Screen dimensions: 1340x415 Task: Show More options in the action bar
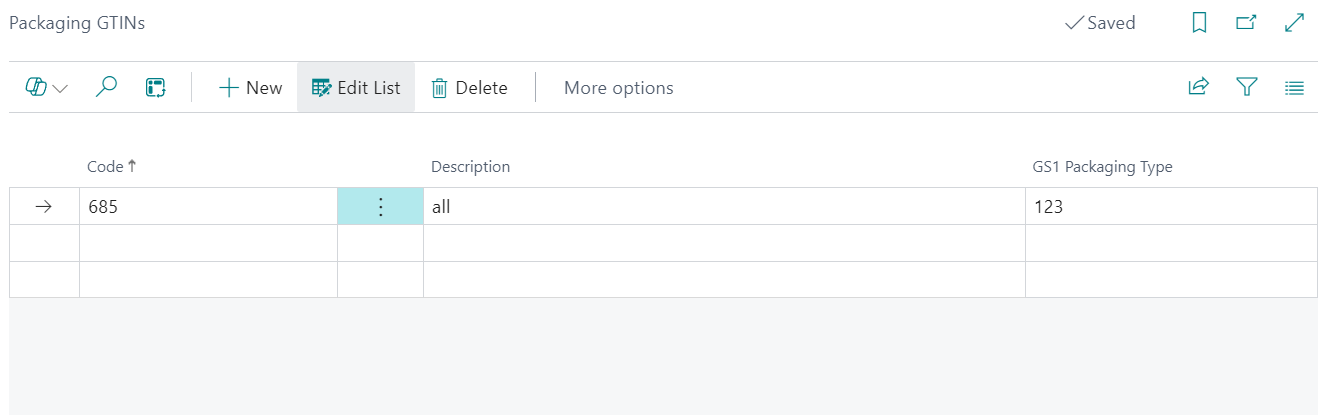click(618, 88)
